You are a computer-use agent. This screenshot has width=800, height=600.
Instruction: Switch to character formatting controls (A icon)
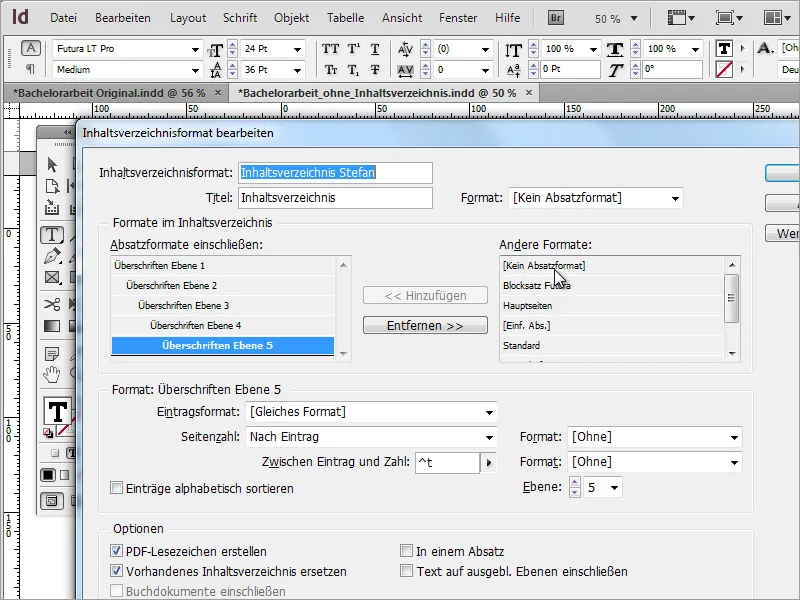click(31, 48)
